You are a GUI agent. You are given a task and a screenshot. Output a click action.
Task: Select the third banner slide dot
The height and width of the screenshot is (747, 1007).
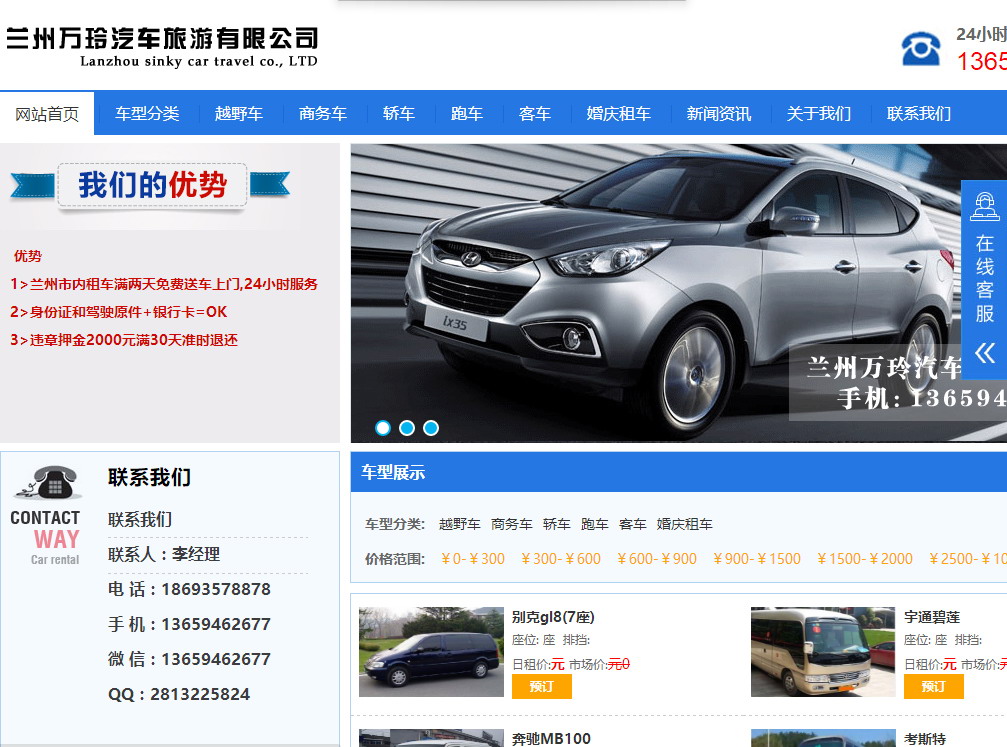431,428
